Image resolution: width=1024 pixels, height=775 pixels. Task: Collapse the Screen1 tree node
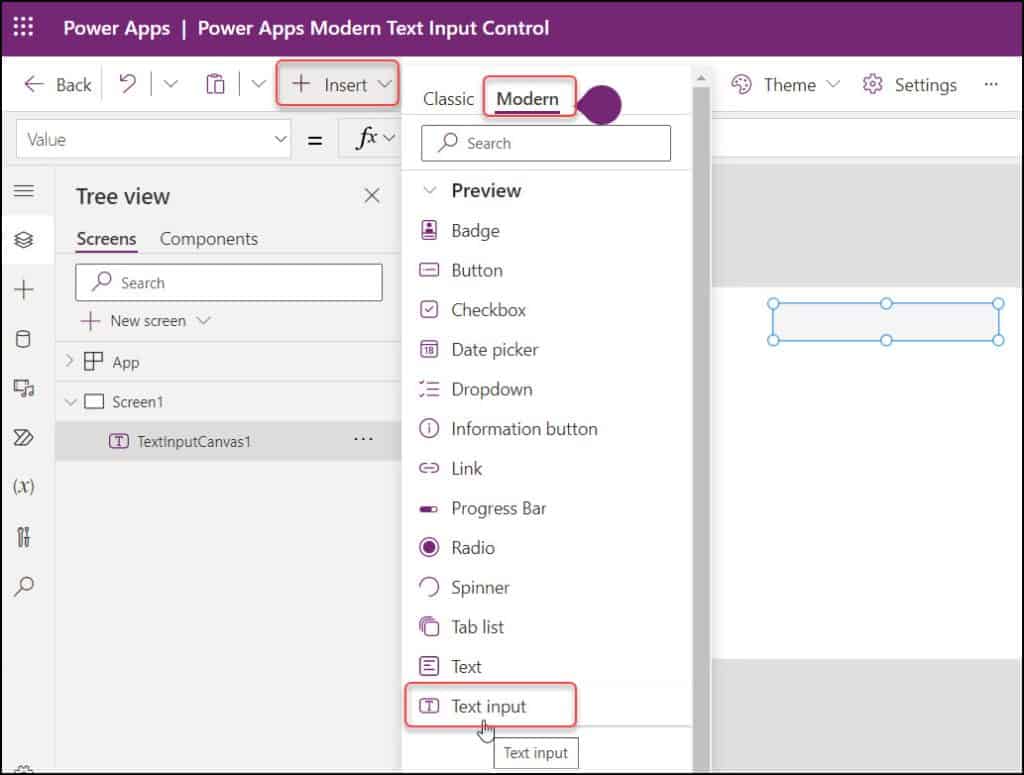tap(70, 402)
